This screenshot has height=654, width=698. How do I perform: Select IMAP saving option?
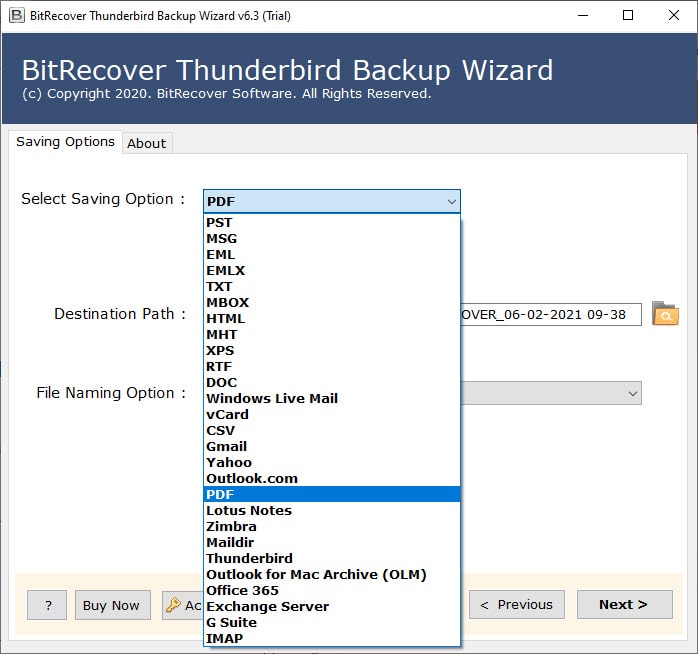point(332,638)
